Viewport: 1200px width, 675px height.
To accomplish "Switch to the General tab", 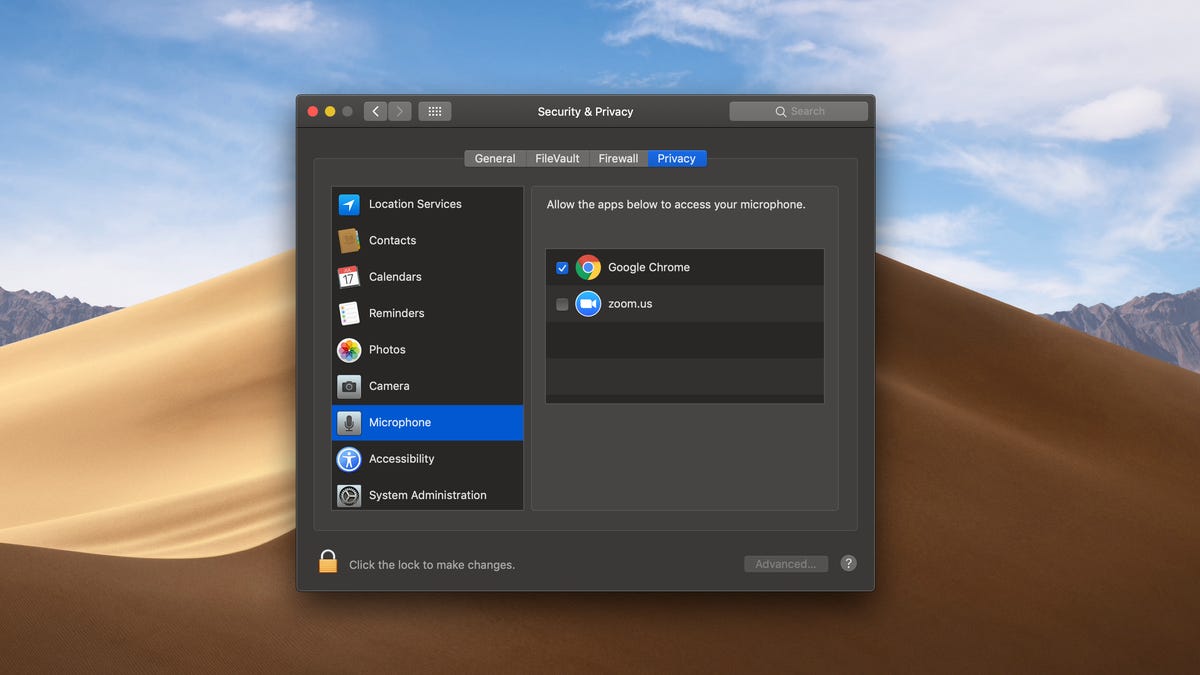I will (494, 158).
